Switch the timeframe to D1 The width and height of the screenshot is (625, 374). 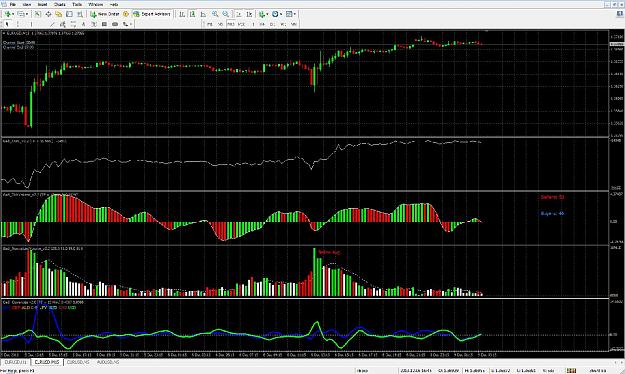pyautogui.click(x=272, y=24)
